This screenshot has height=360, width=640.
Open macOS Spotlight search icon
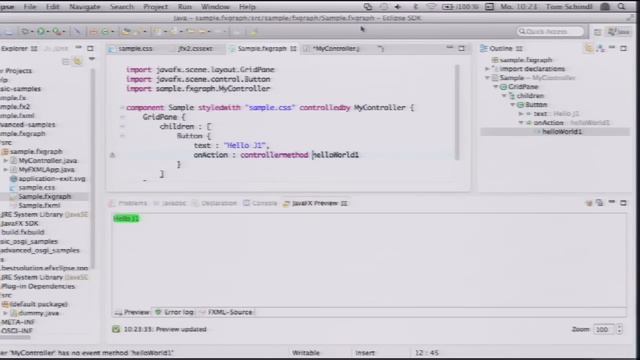(x=621, y=7)
